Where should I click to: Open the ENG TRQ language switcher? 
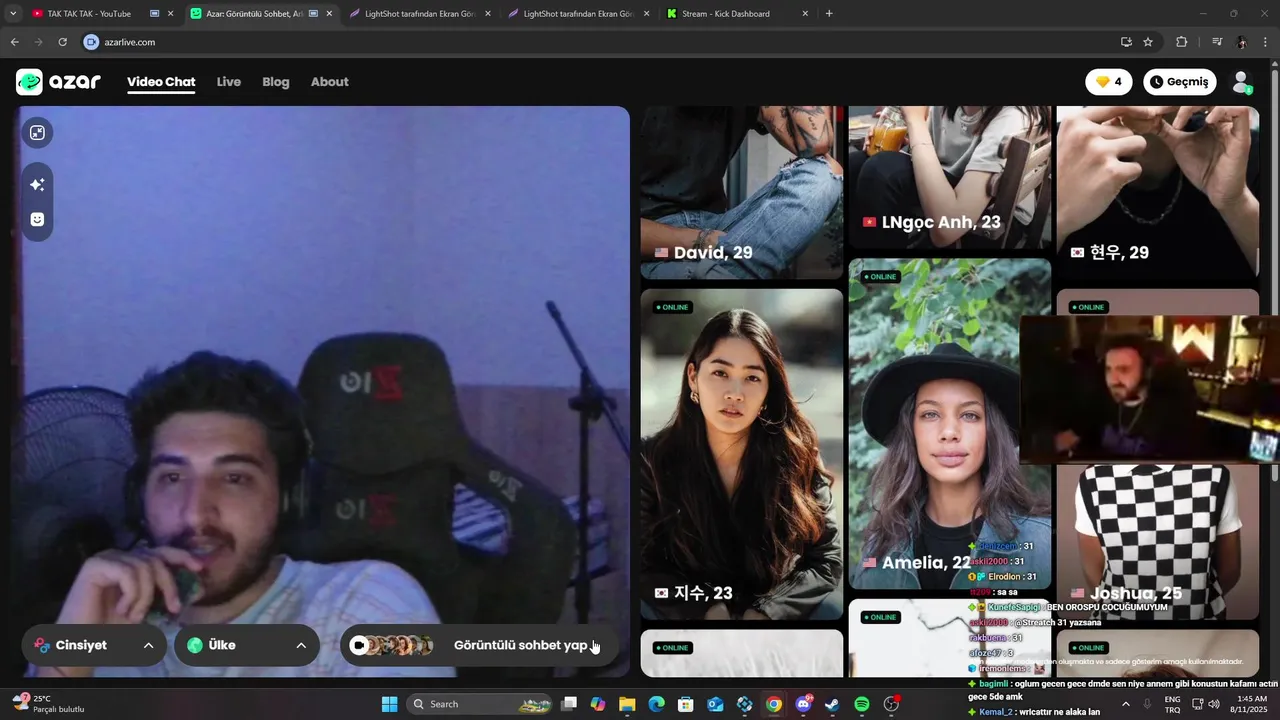(1173, 704)
